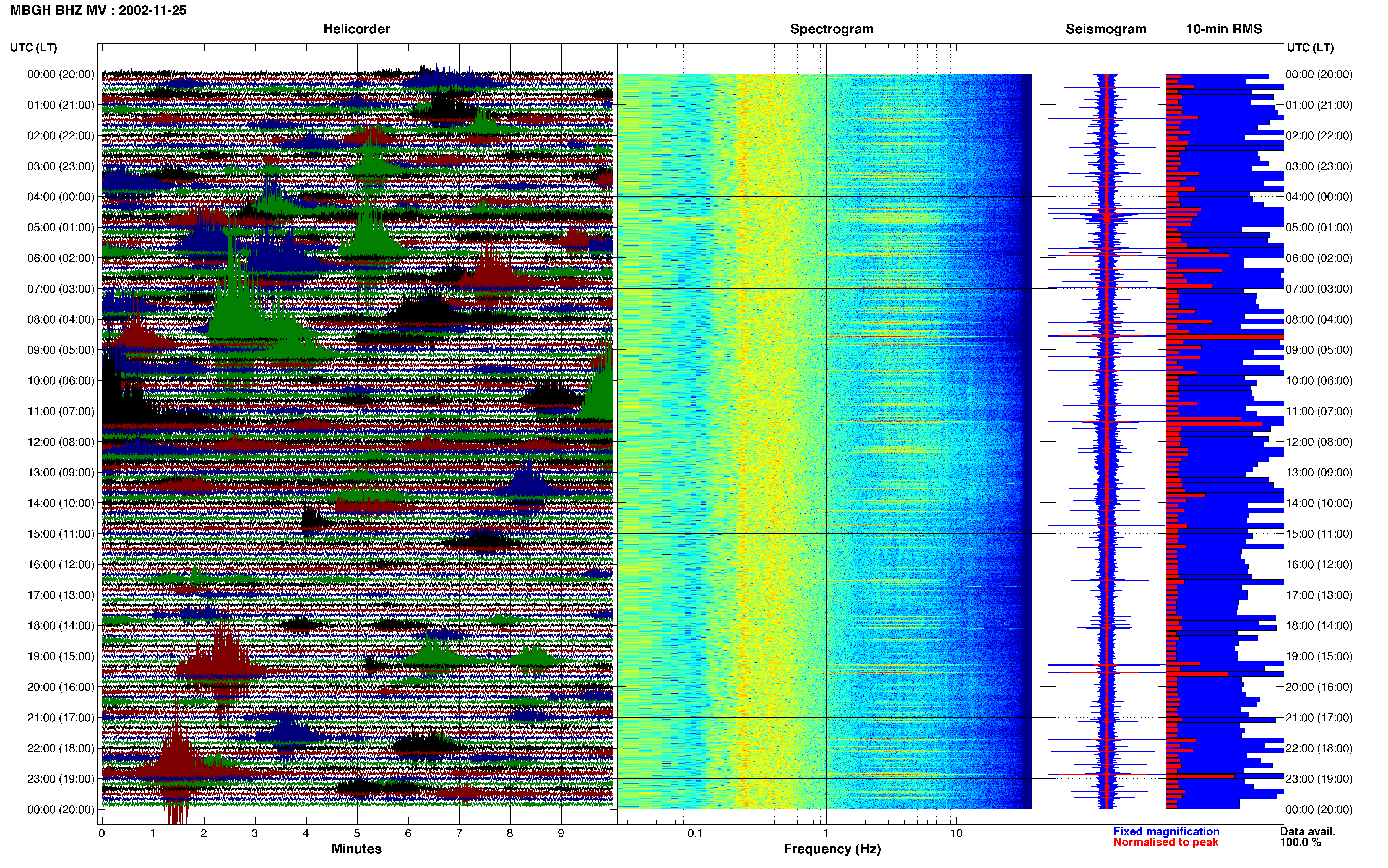Screen dimensions: 1388x868
Task: Click the left '01:00 (21:00)' time label
Action: click(61, 105)
